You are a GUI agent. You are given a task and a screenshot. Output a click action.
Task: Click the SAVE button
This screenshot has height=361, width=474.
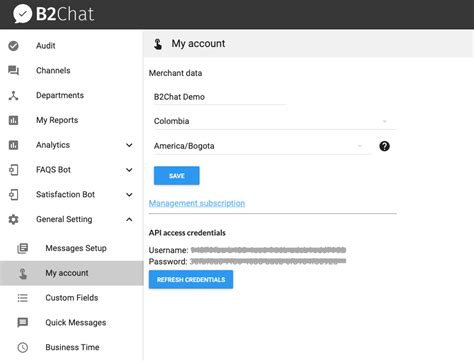pyautogui.click(x=177, y=176)
